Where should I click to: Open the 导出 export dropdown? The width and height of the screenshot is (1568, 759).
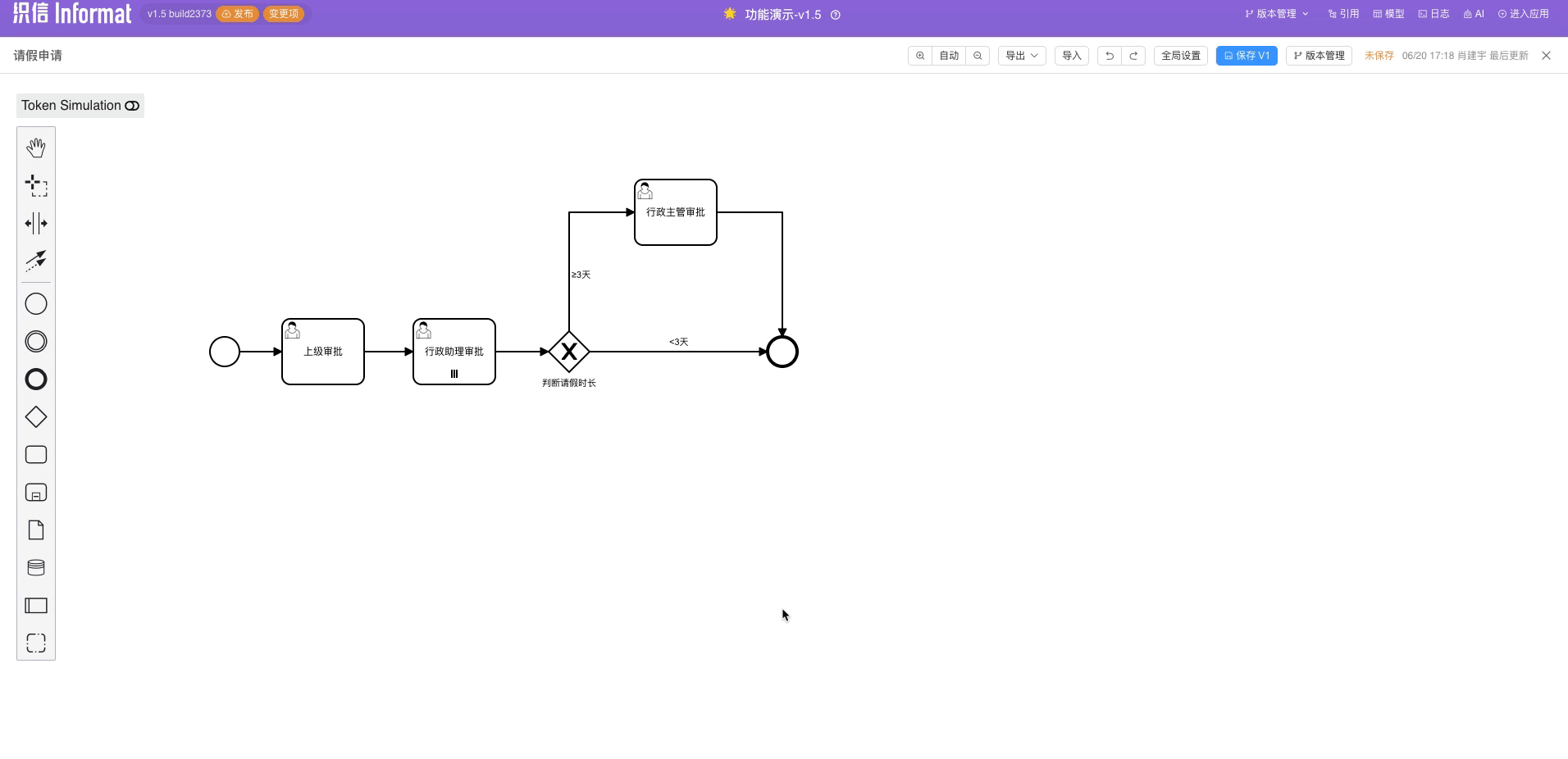[x=1021, y=55]
